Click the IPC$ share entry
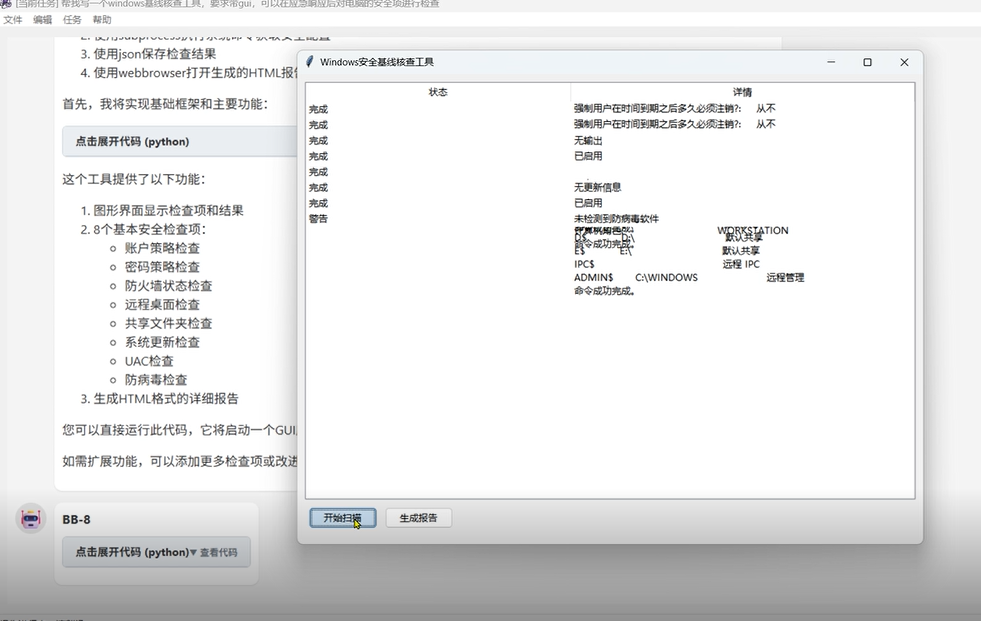 click(584, 264)
